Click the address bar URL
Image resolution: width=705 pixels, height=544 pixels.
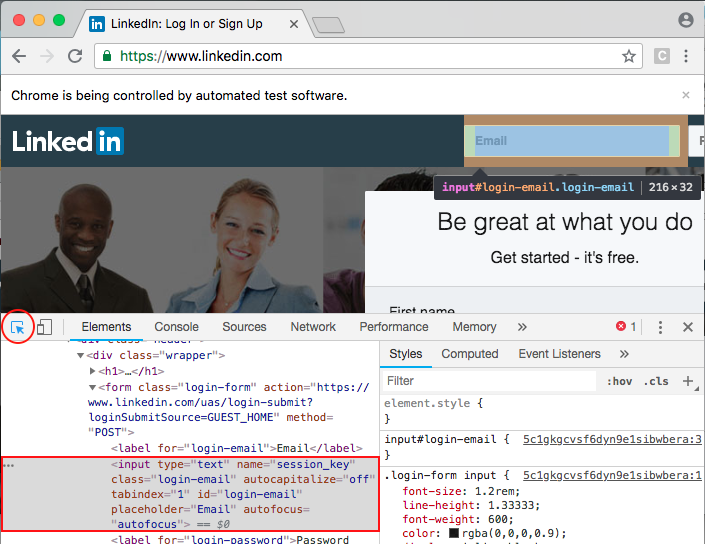[201, 56]
